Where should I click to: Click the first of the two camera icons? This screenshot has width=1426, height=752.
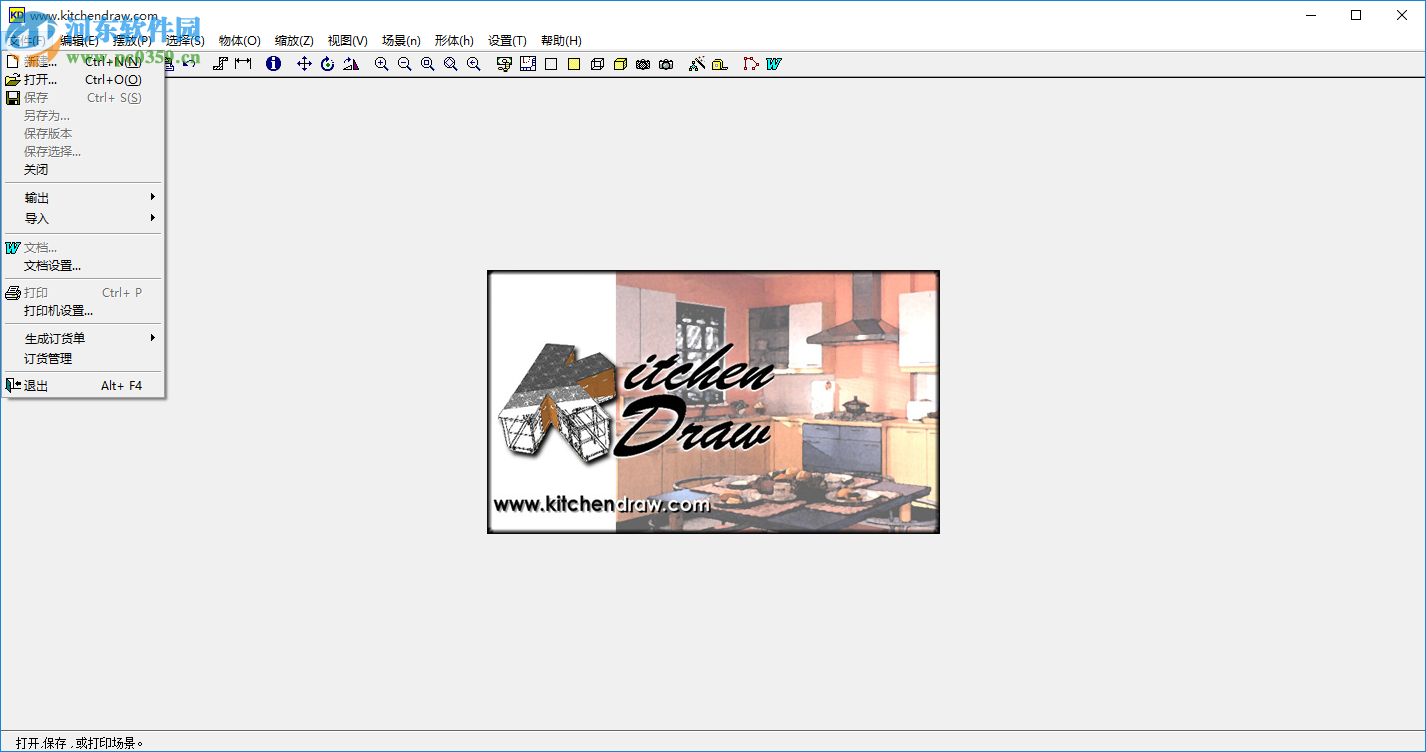pos(643,64)
